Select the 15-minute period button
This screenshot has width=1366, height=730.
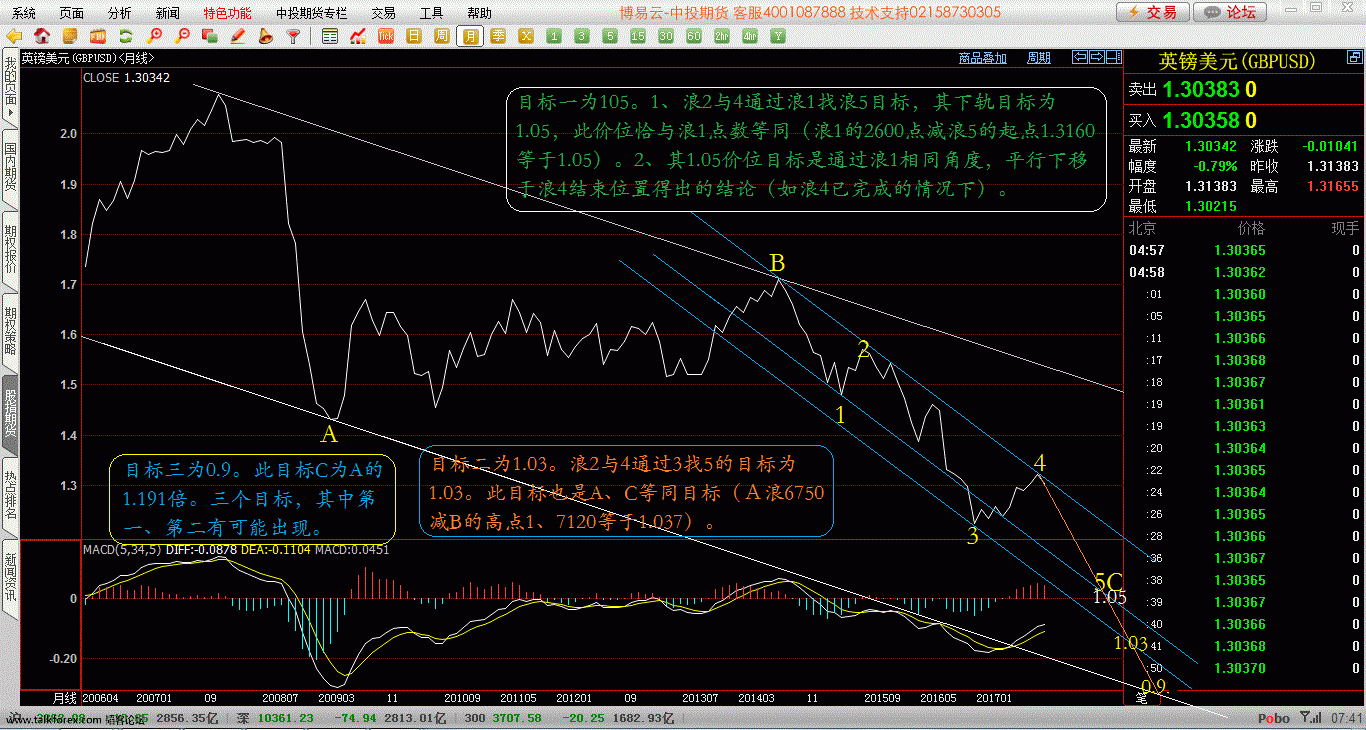coord(638,36)
